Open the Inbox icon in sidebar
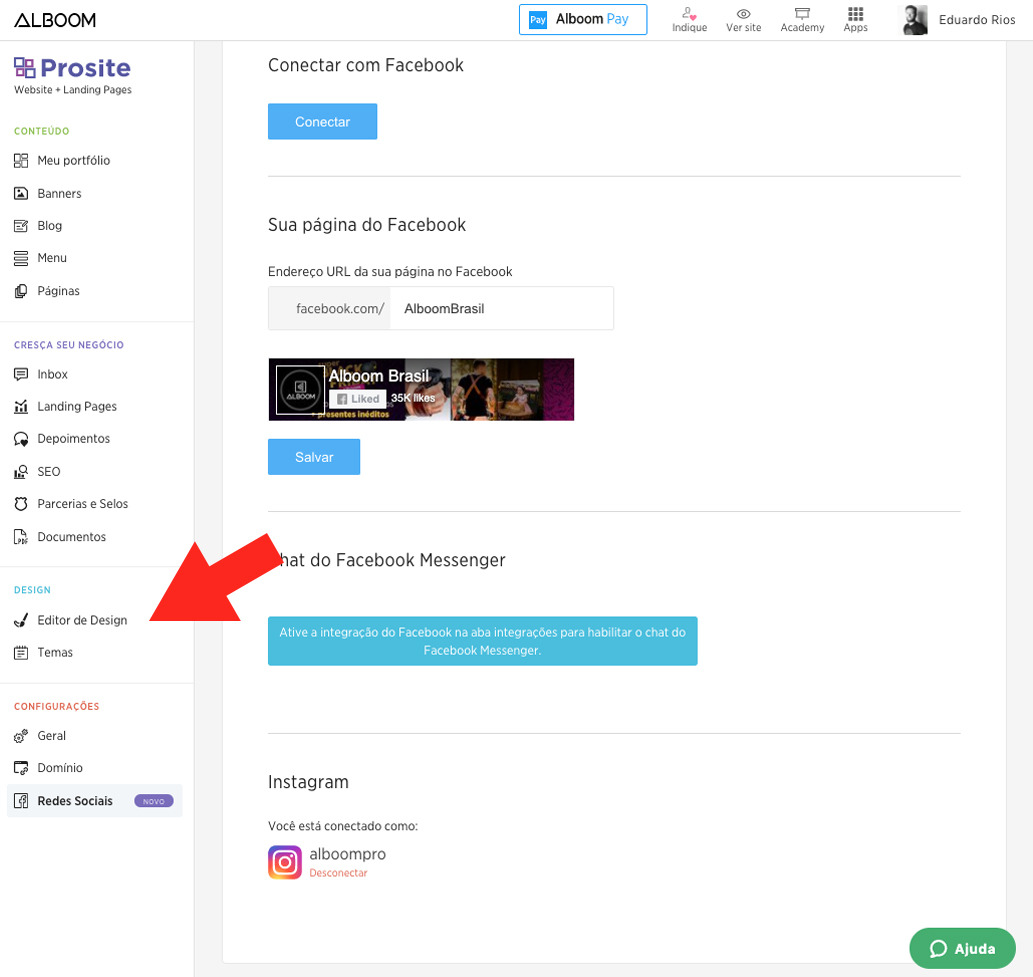 21,374
